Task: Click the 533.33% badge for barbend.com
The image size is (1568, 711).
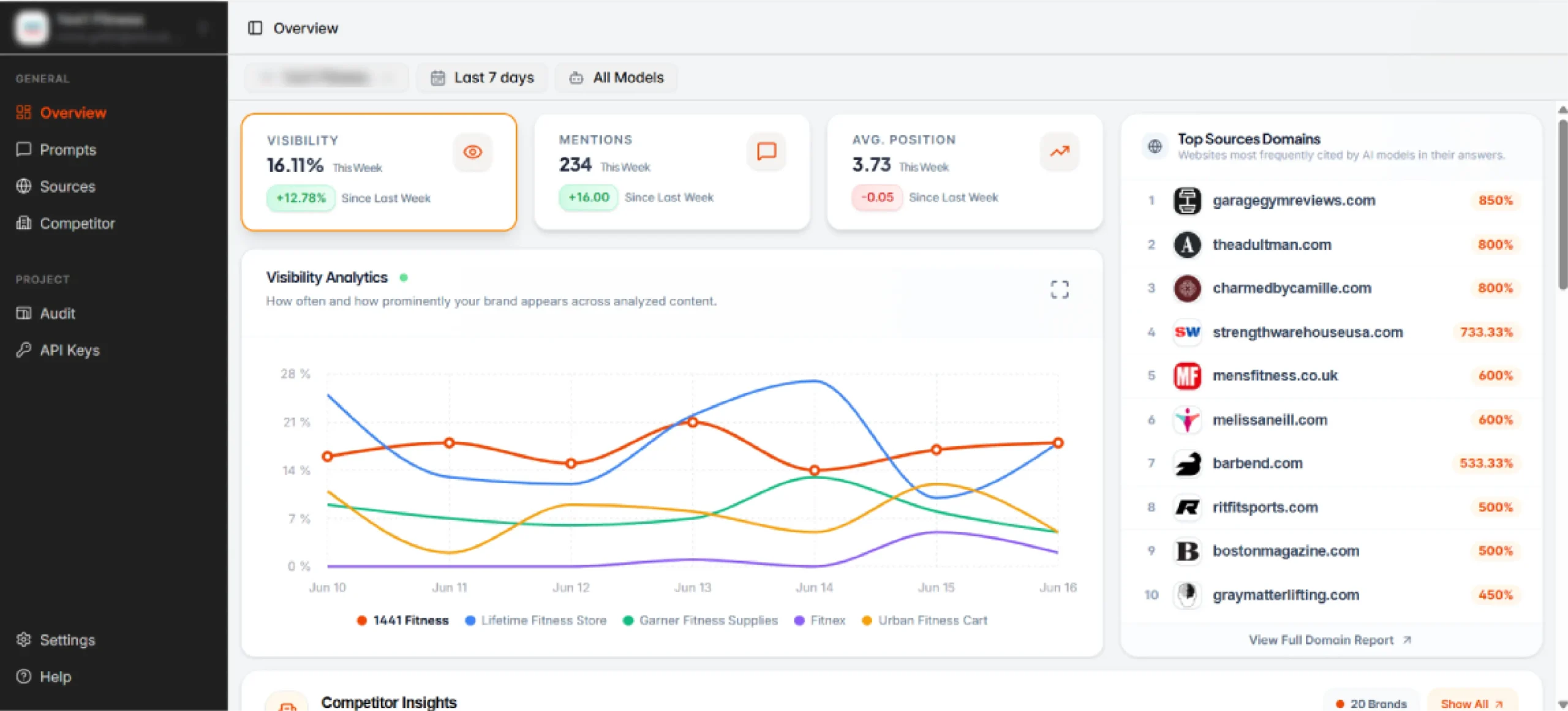Action: tap(1486, 464)
